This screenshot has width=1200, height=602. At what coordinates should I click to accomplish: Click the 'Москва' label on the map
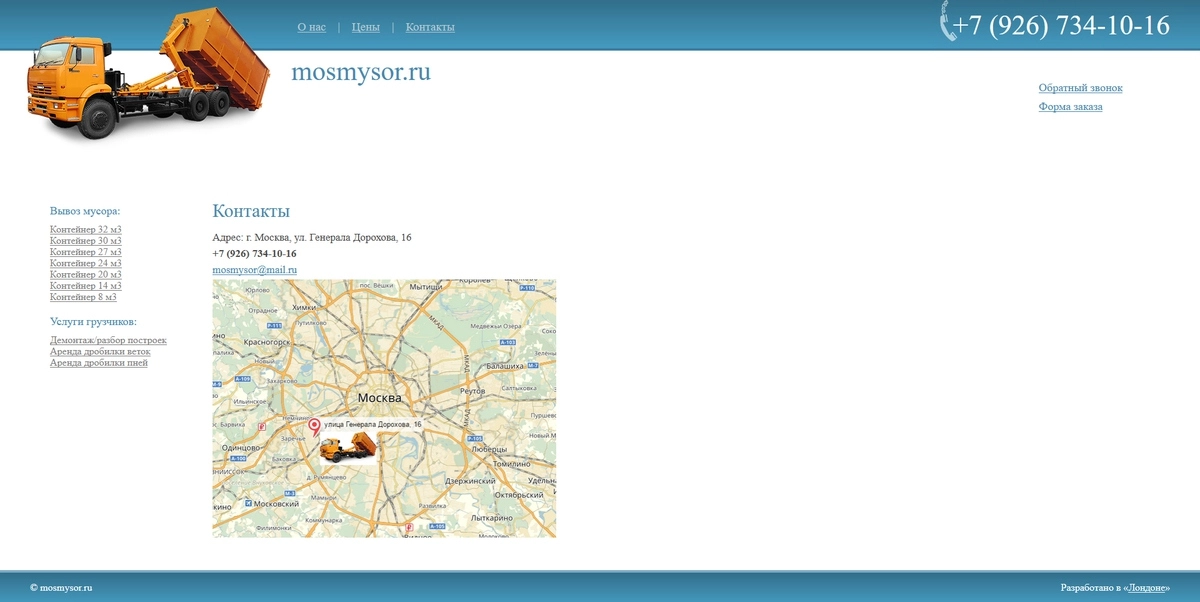pos(379,398)
